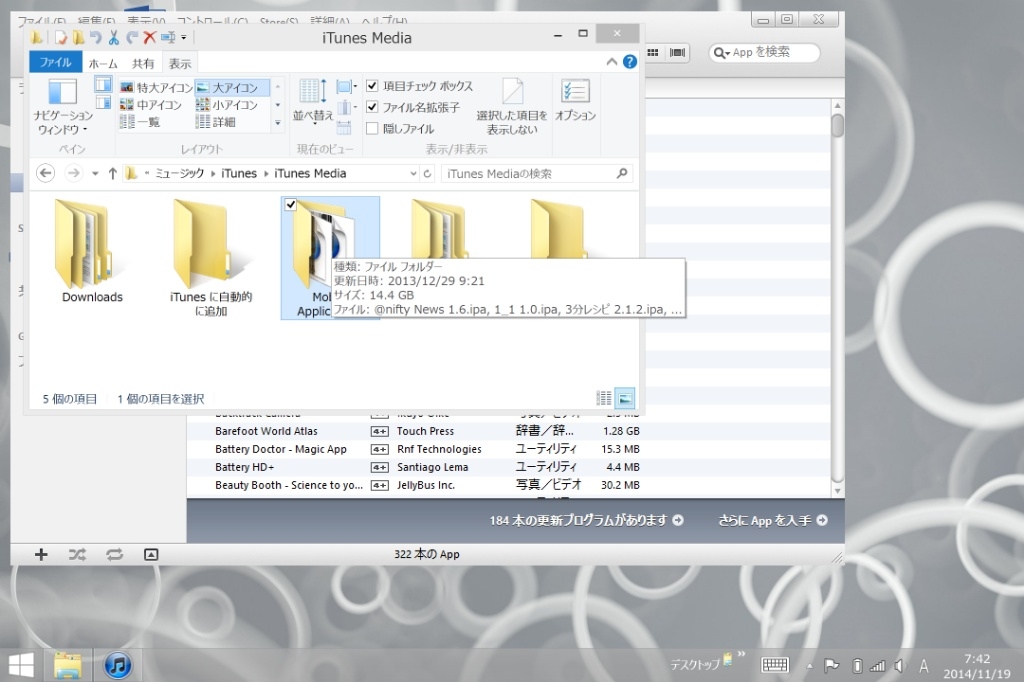This screenshot has width=1024, height=682.
Task: Switch iTunes to grid view icon
Action: pyautogui.click(x=652, y=52)
